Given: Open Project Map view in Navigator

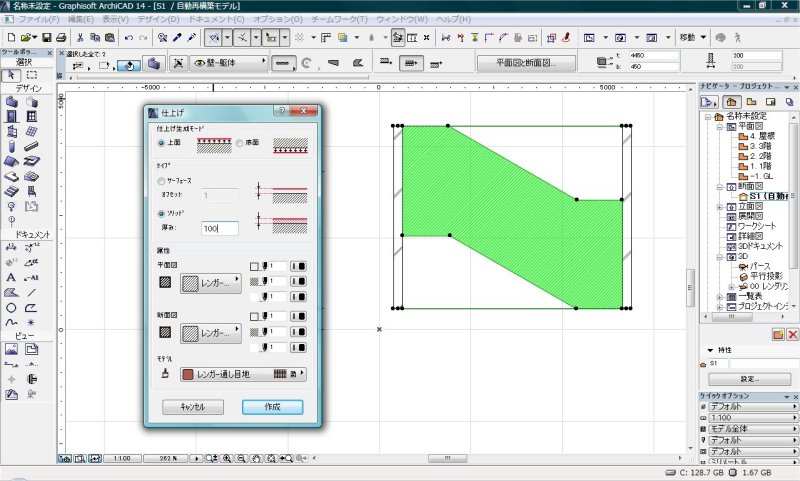Looking at the screenshot, I should pos(731,101).
